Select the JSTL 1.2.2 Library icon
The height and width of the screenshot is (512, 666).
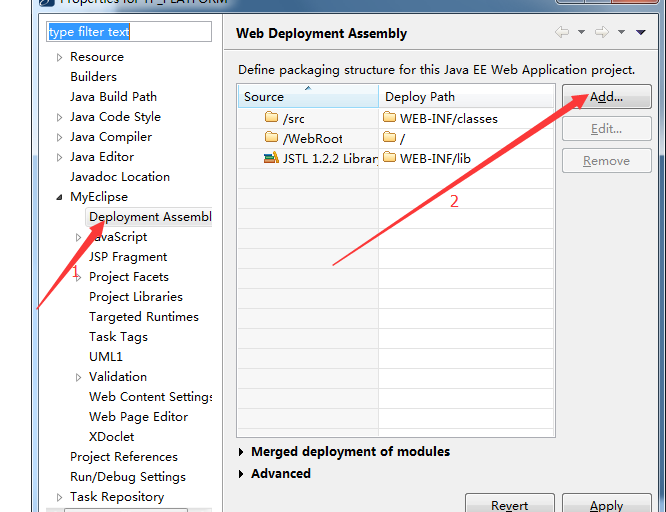[271, 158]
